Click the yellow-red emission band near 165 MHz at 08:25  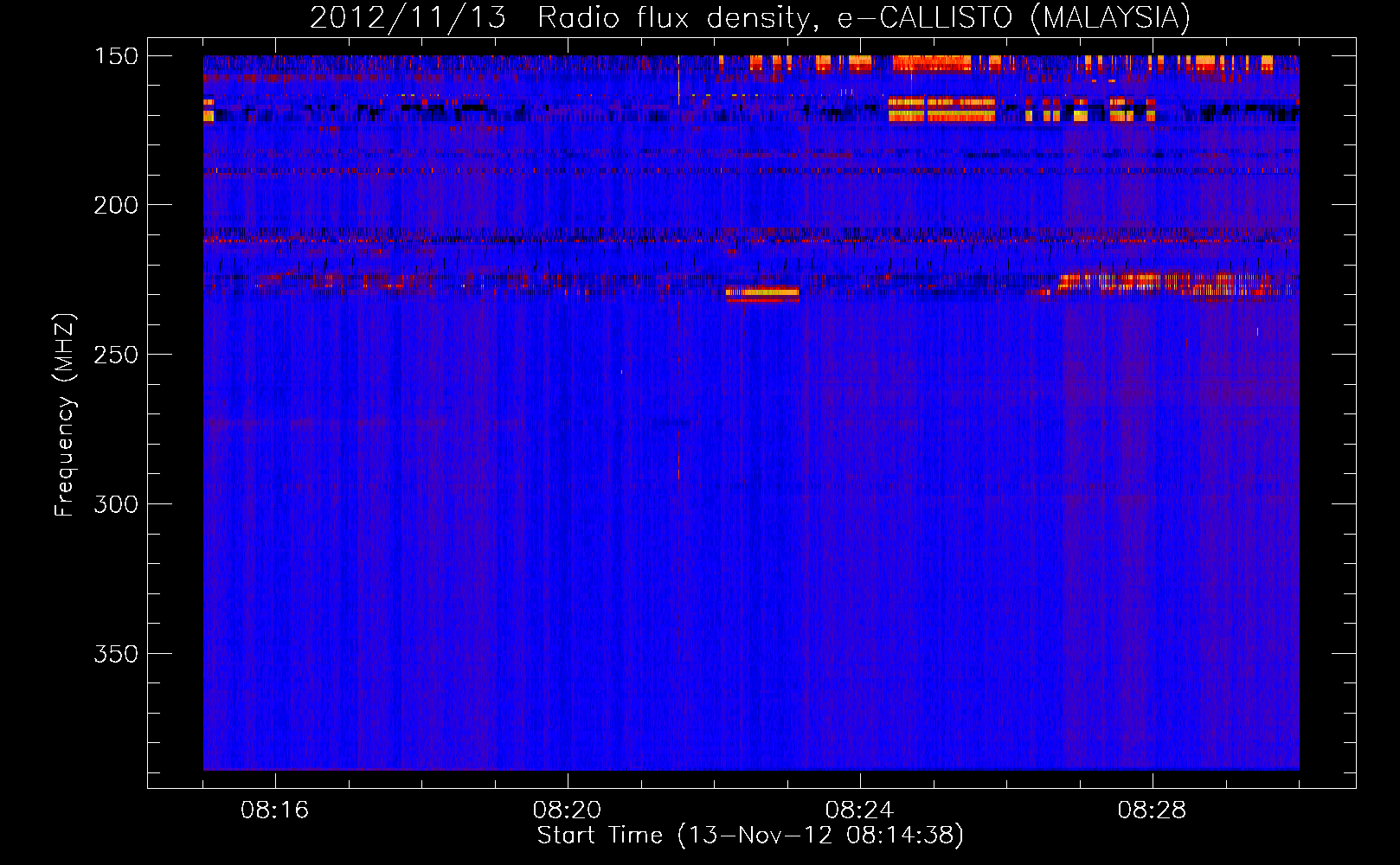pos(942,110)
